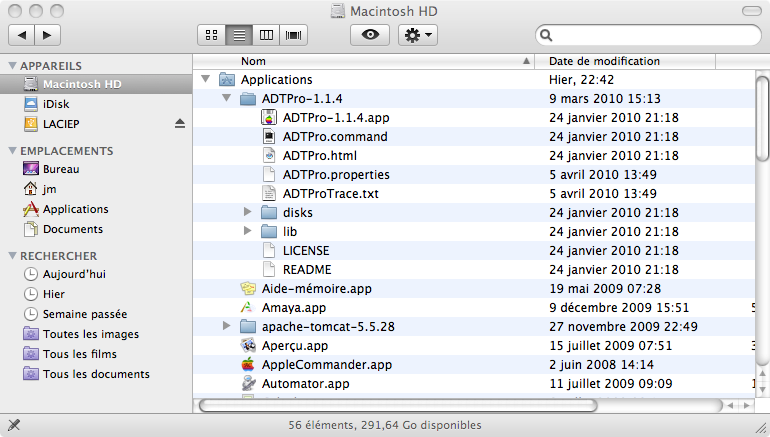
Task: Click the horizontal scrollbar left arrow
Action: point(731,406)
